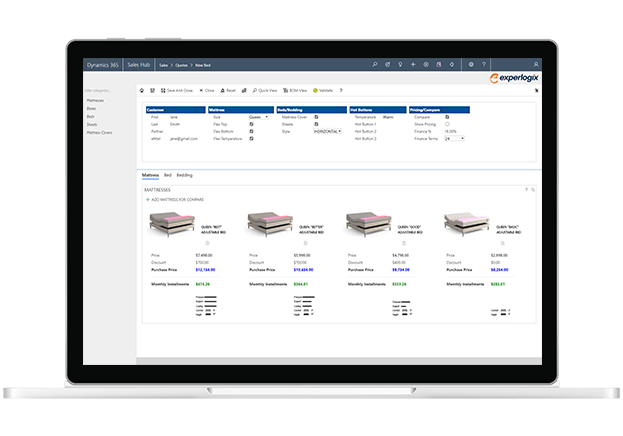The width and height of the screenshot is (623, 436).
Task: Toggle the Flex Bottom checkbox
Action: click(x=252, y=131)
